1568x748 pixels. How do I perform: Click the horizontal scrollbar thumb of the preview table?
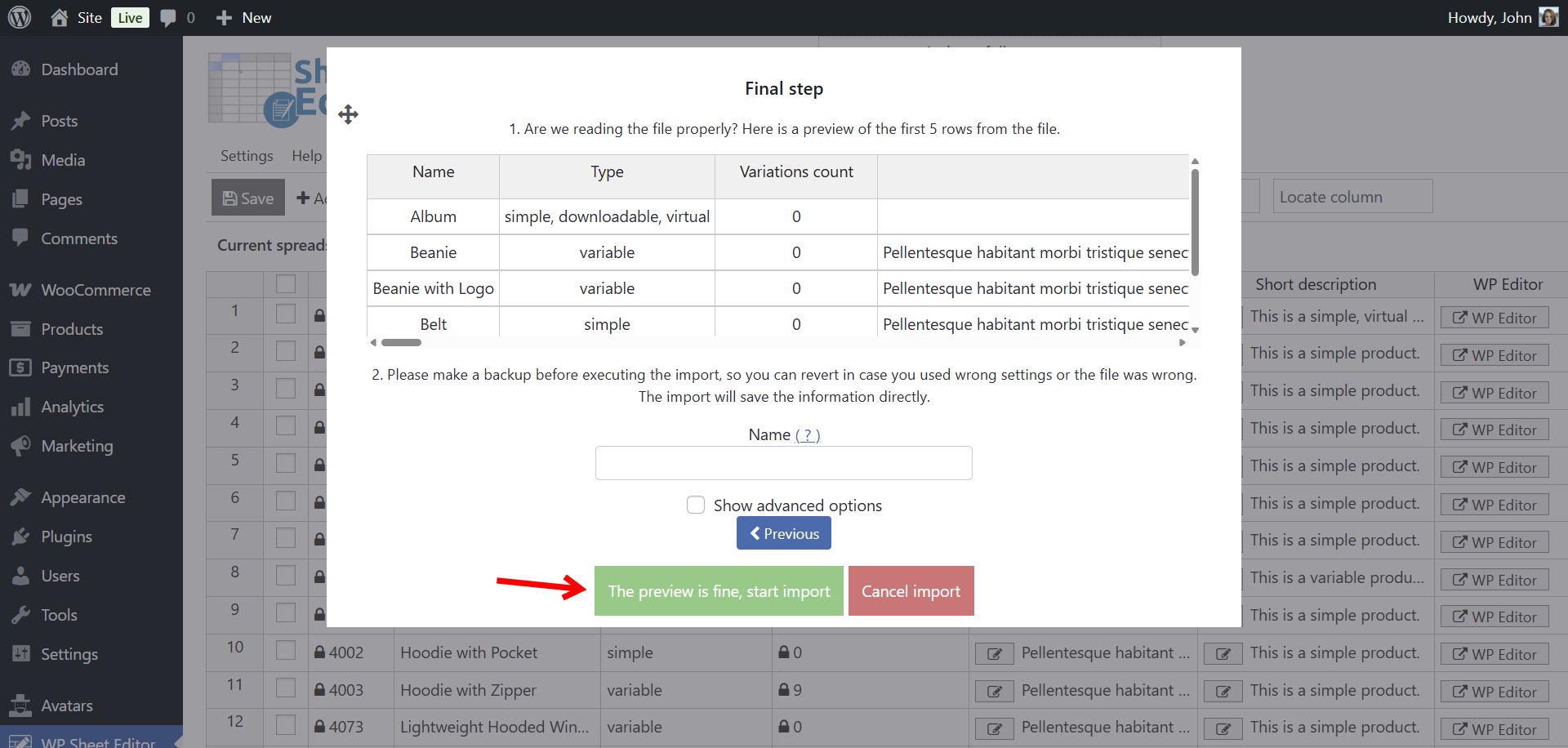401,343
